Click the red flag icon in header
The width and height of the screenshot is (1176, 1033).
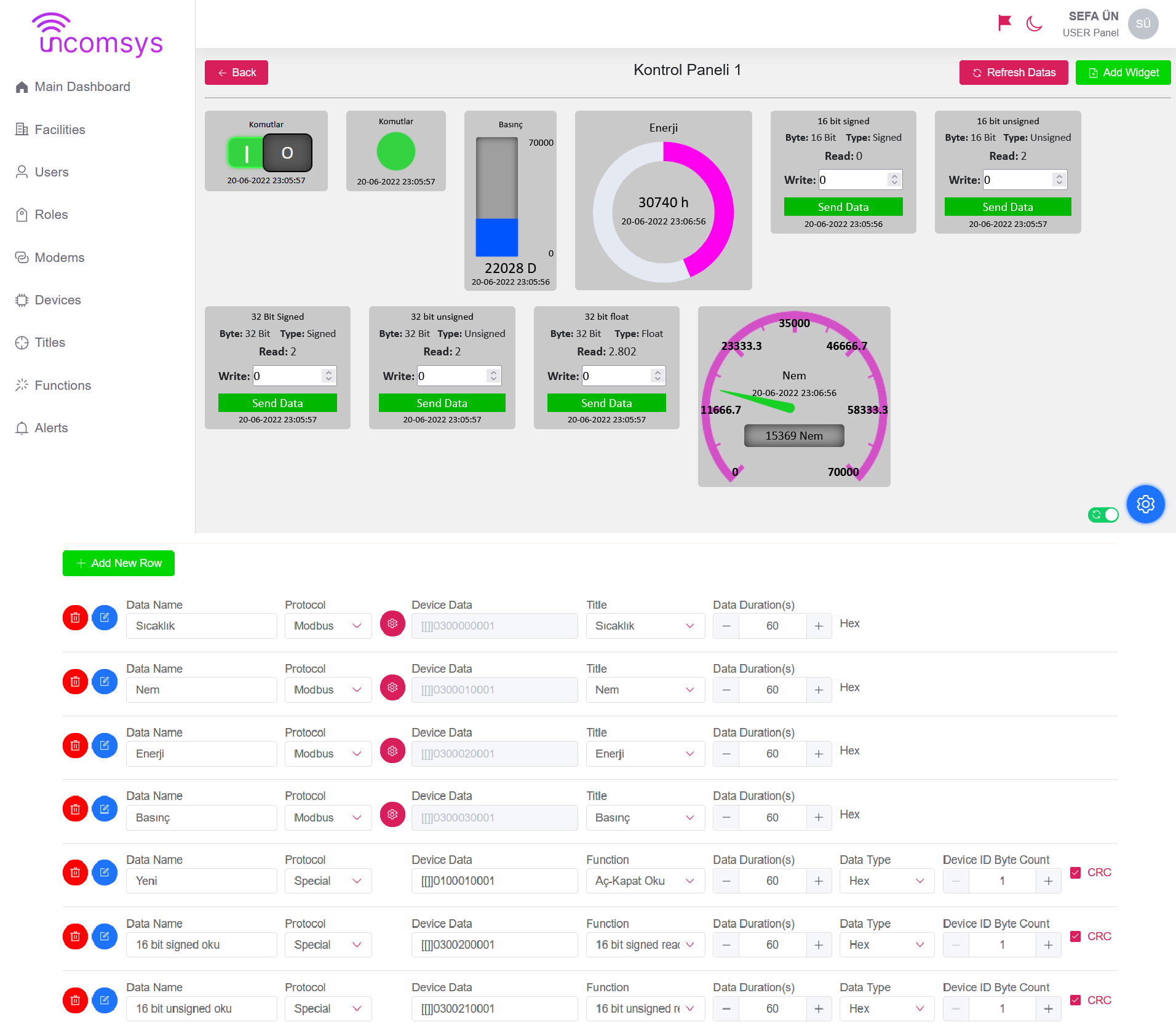point(1004,23)
